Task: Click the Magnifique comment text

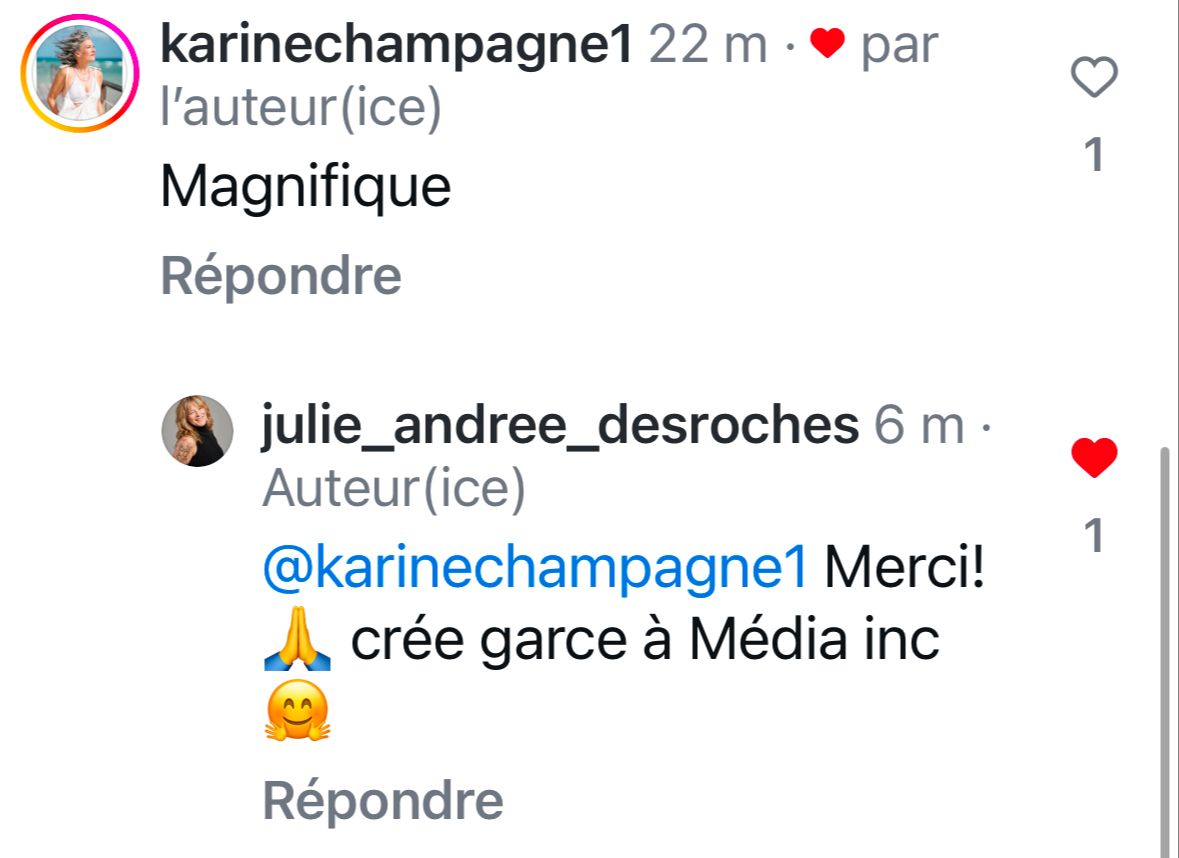Action: [x=305, y=186]
